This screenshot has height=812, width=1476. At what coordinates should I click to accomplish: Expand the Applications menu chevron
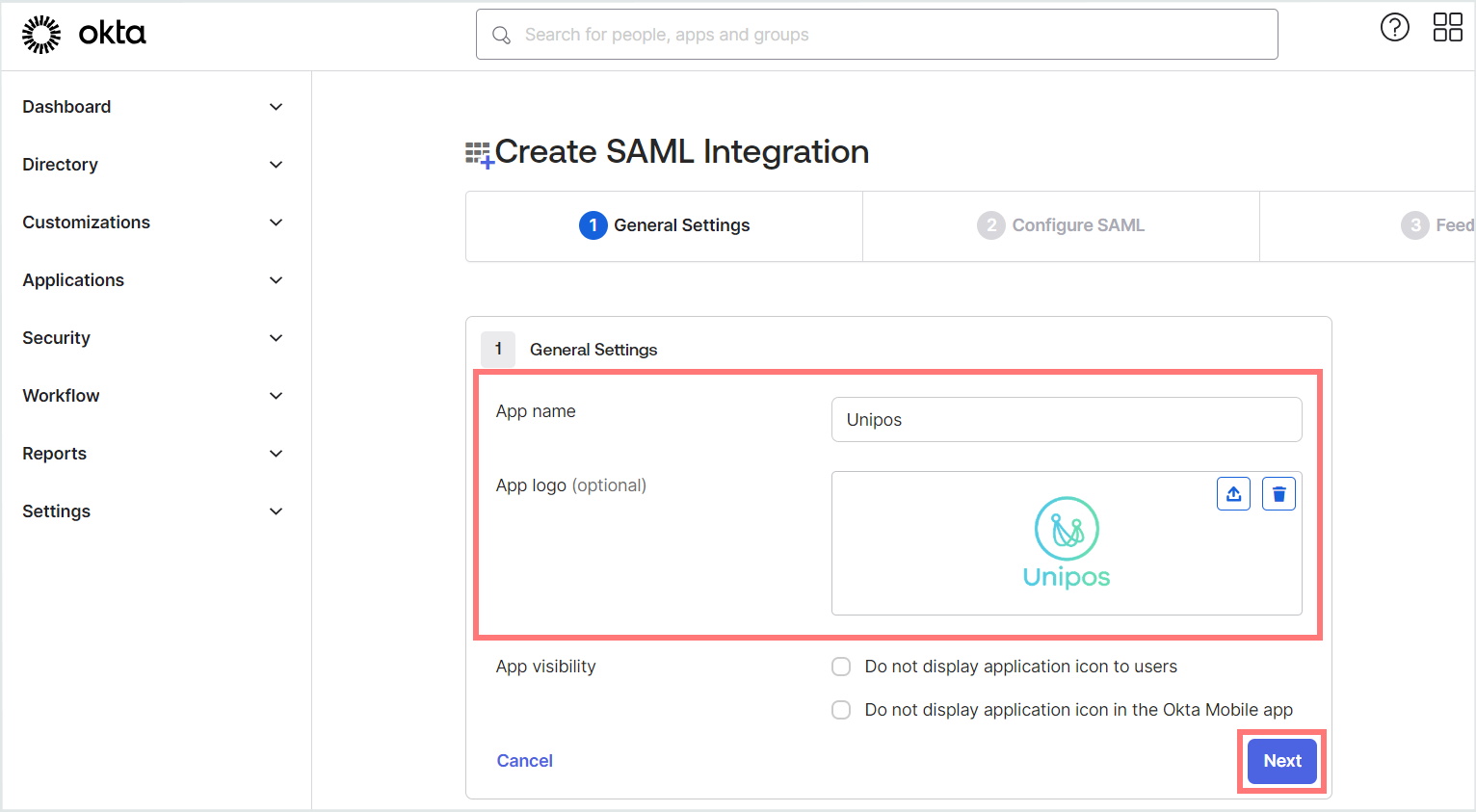point(276,280)
